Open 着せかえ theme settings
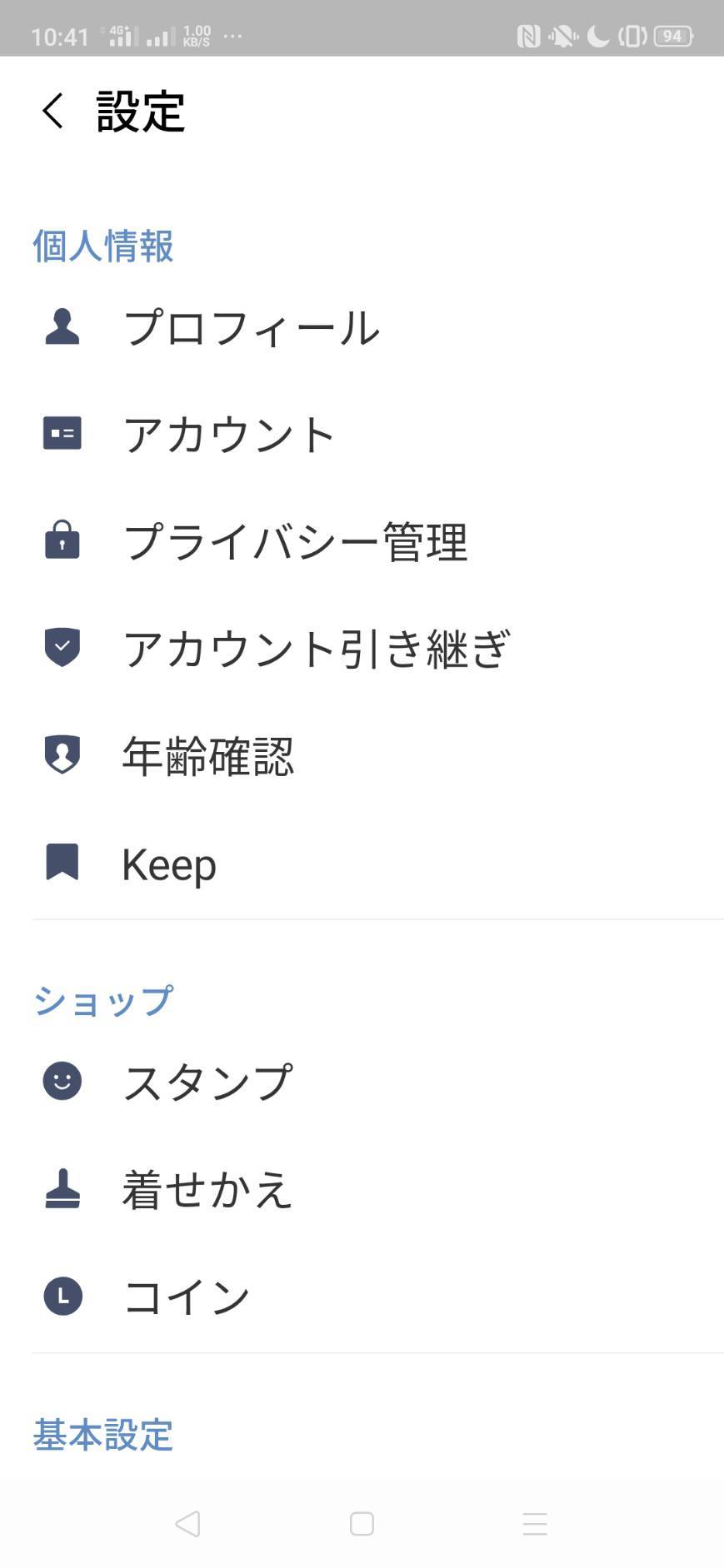This screenshot has width=724, height=1568. 208,1189
